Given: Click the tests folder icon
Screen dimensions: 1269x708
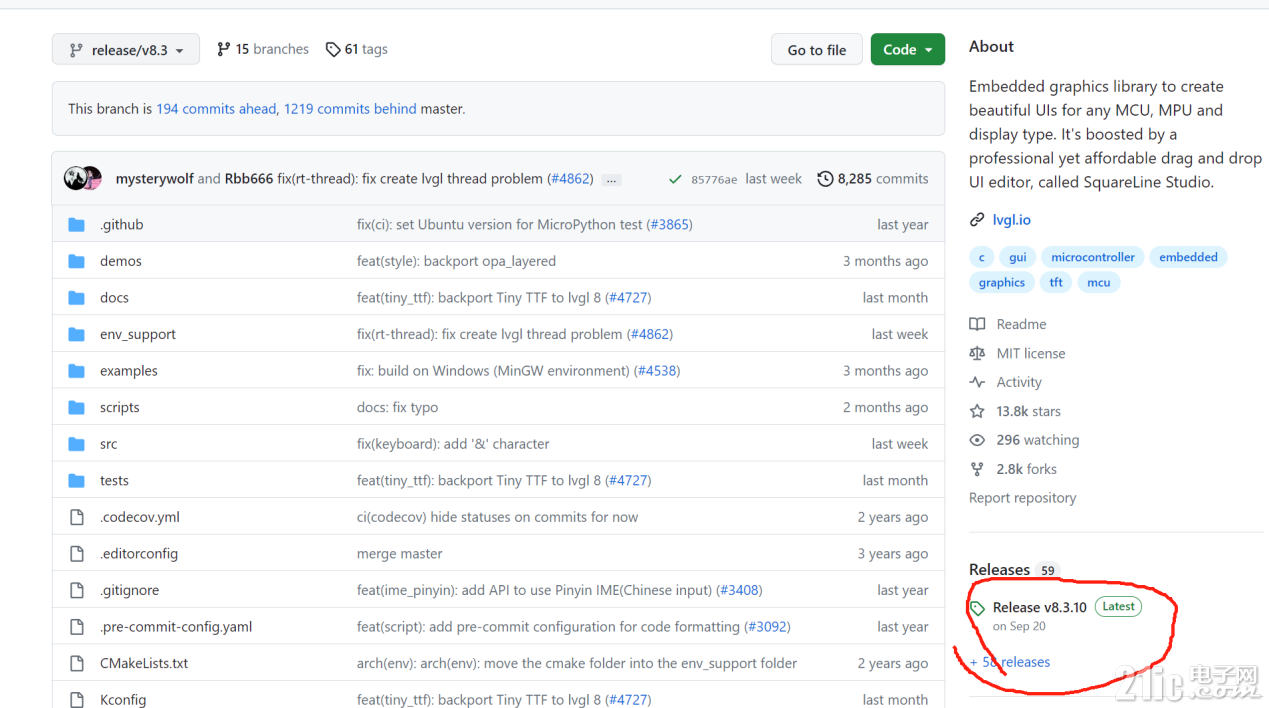Looking at the screenshot, I should (x=76, y=481).
